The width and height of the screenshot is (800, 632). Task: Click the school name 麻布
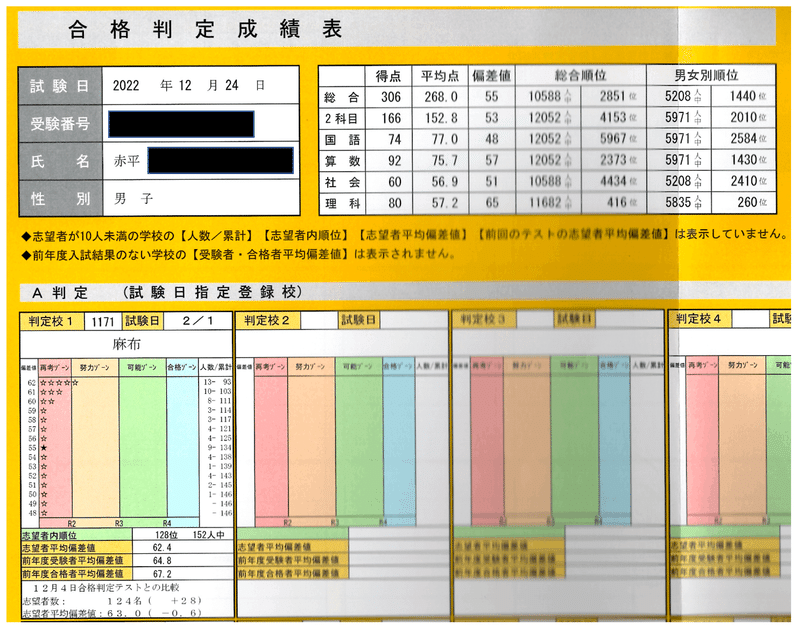coord(126,344)
